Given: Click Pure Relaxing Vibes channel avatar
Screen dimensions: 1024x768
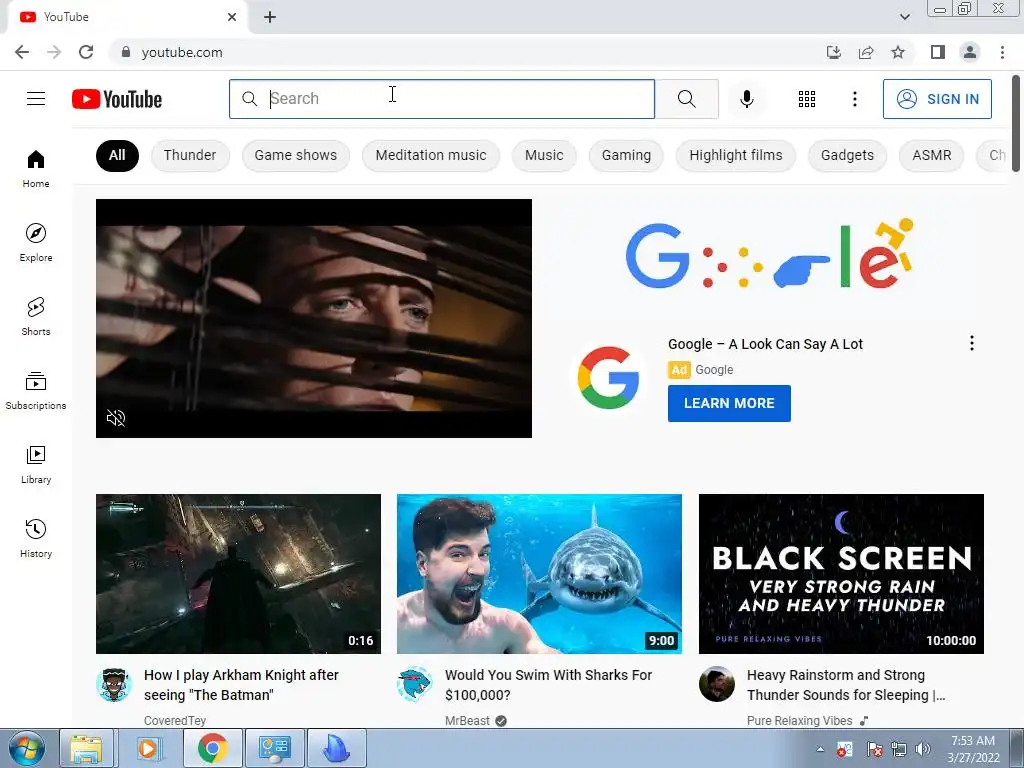Looking at the screenshot, I should (x=716, y=684).
